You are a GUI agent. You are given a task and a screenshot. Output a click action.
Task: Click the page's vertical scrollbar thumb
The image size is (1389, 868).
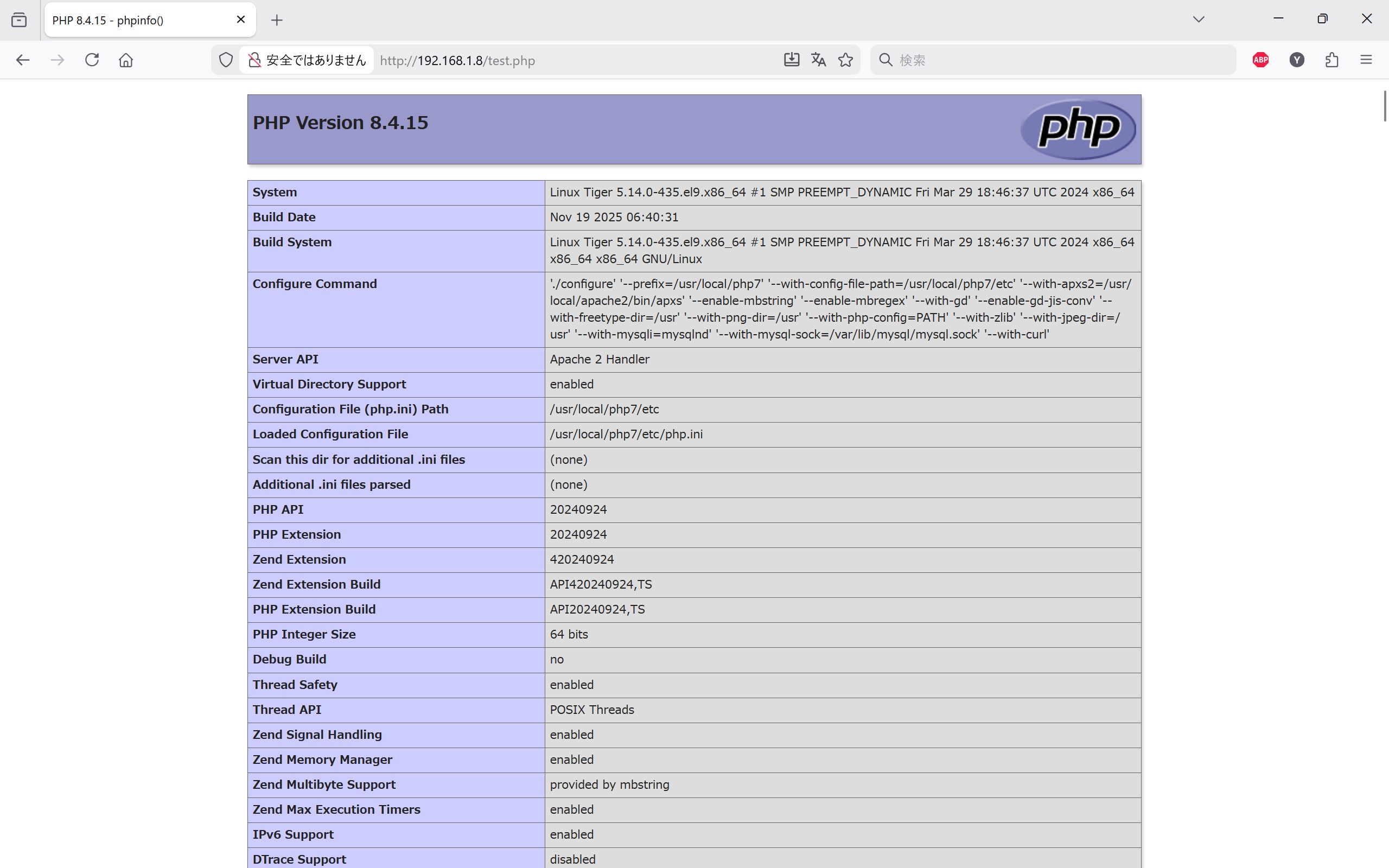click(1385, 106)
